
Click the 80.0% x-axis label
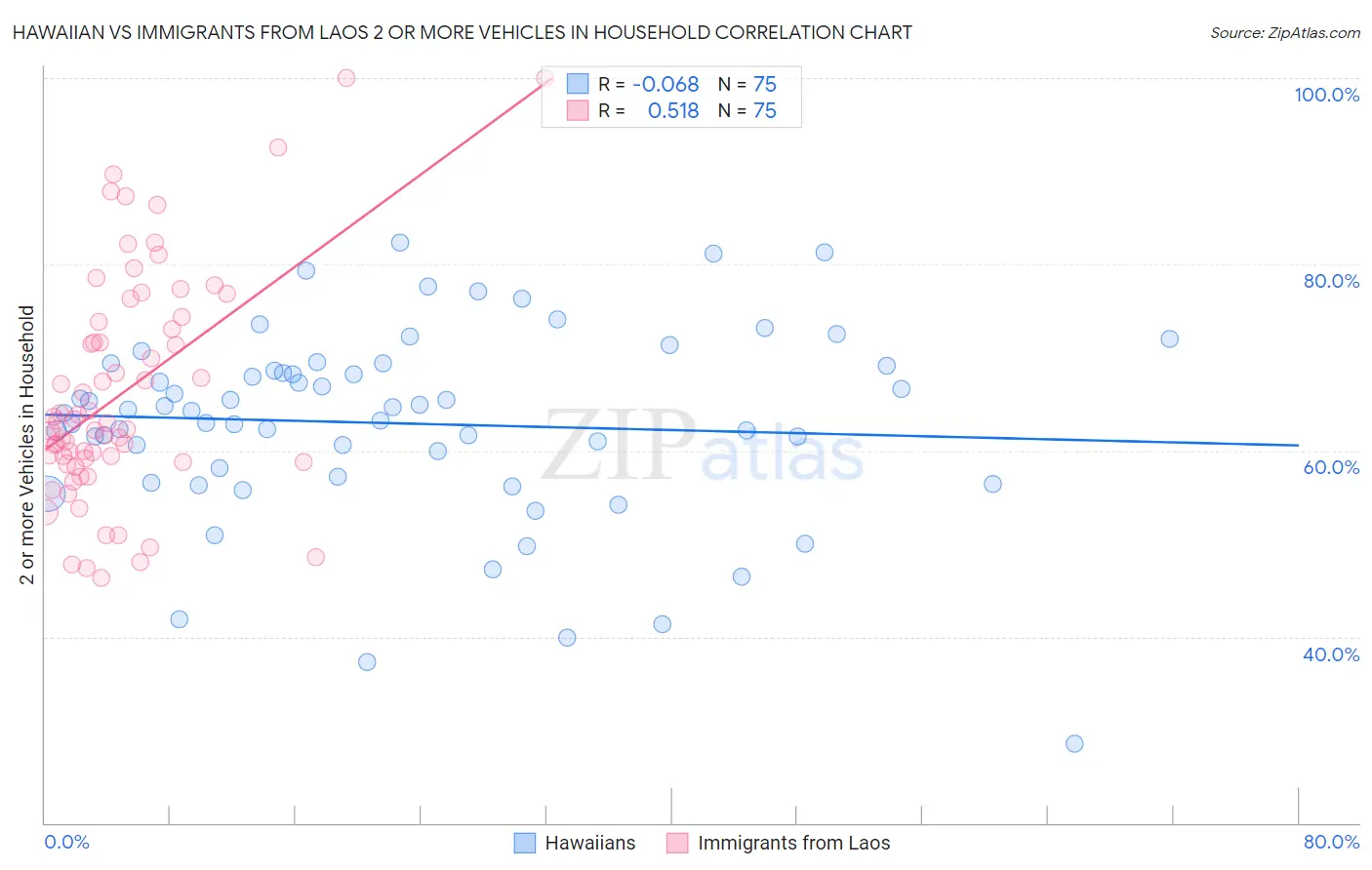(1331, 842)
